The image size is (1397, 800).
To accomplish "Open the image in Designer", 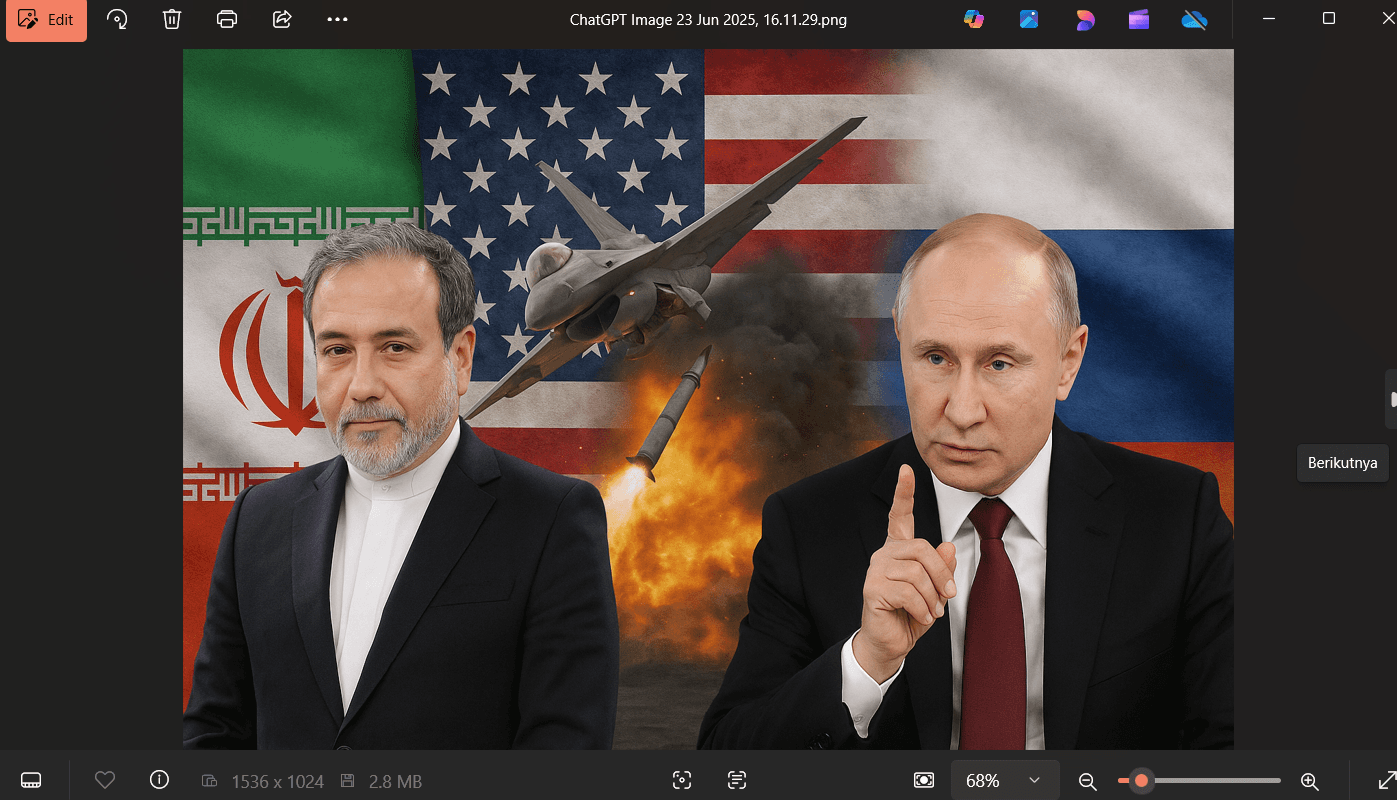I will [1083, 18].
